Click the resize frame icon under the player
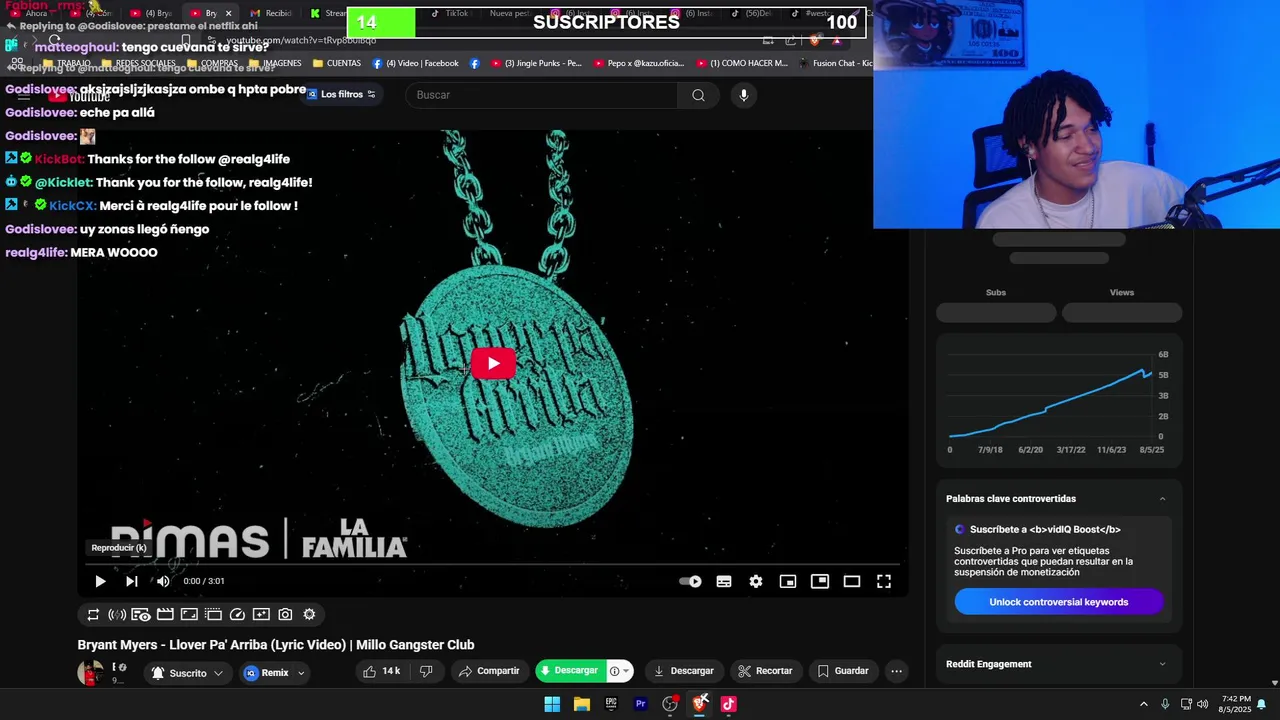 tap(189, 614)
